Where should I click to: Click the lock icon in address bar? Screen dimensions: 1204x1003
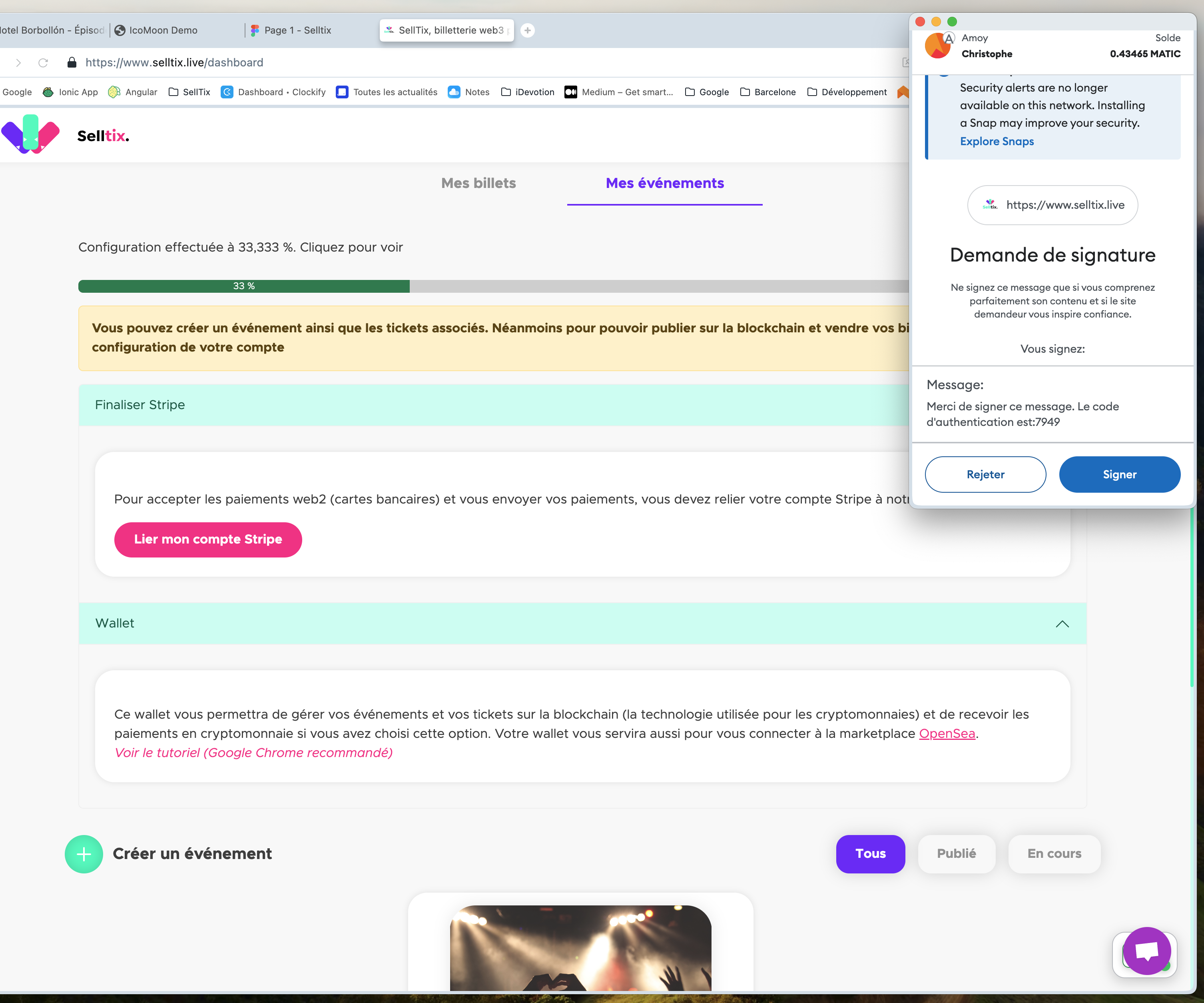tap(72, 62)
